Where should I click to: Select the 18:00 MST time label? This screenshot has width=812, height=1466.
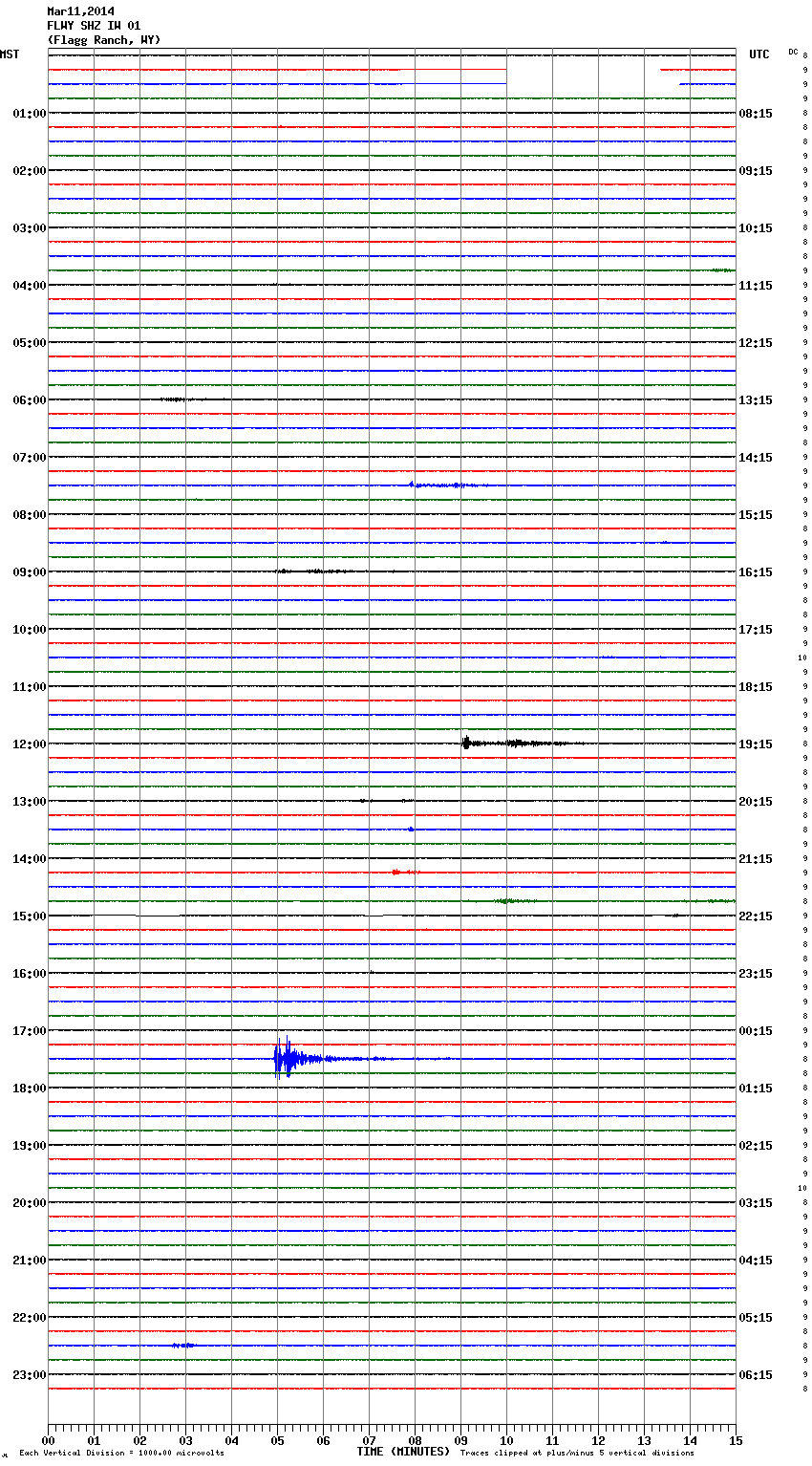(30, 1089)
